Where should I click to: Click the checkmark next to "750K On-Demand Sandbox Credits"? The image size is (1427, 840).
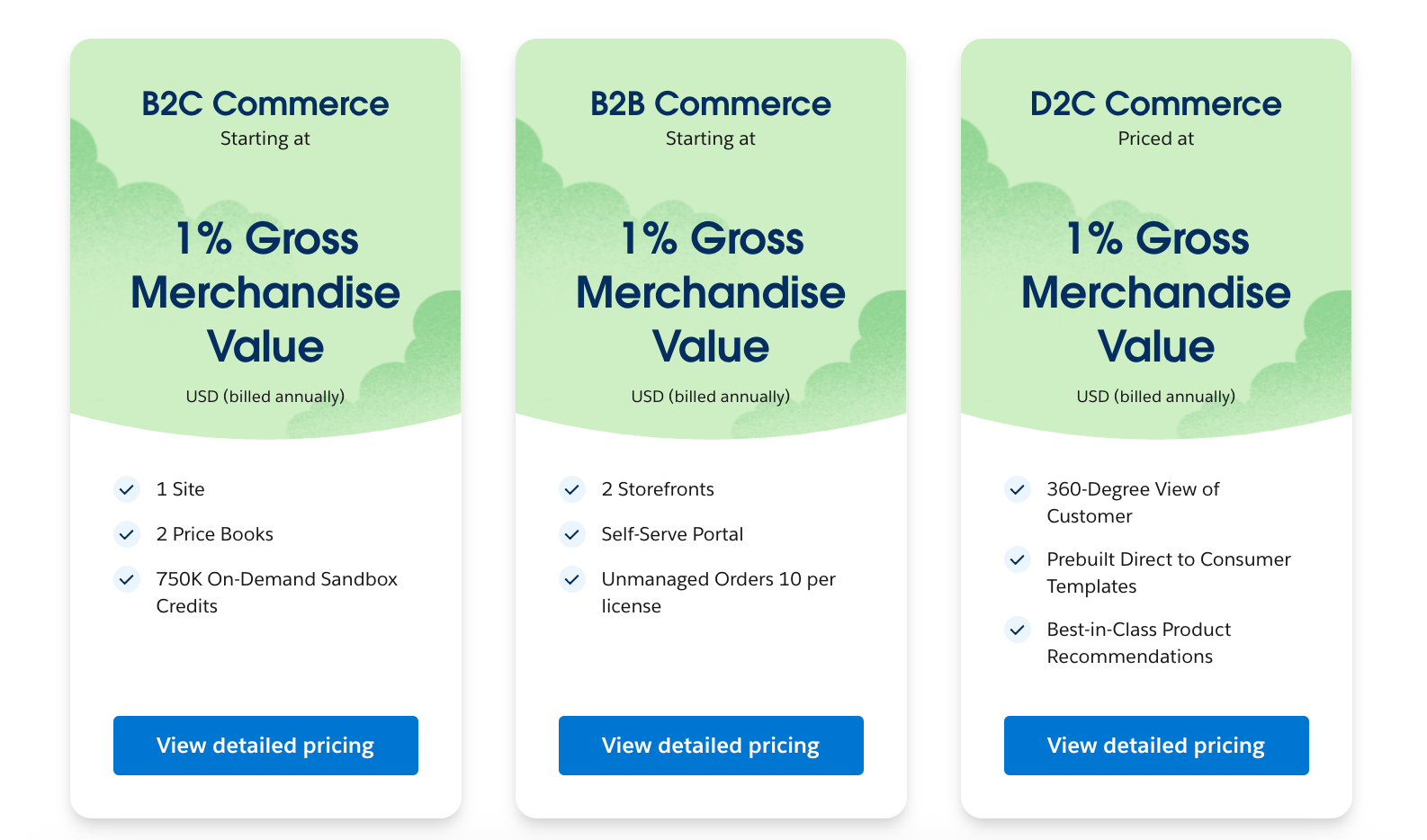coord(127,580)
